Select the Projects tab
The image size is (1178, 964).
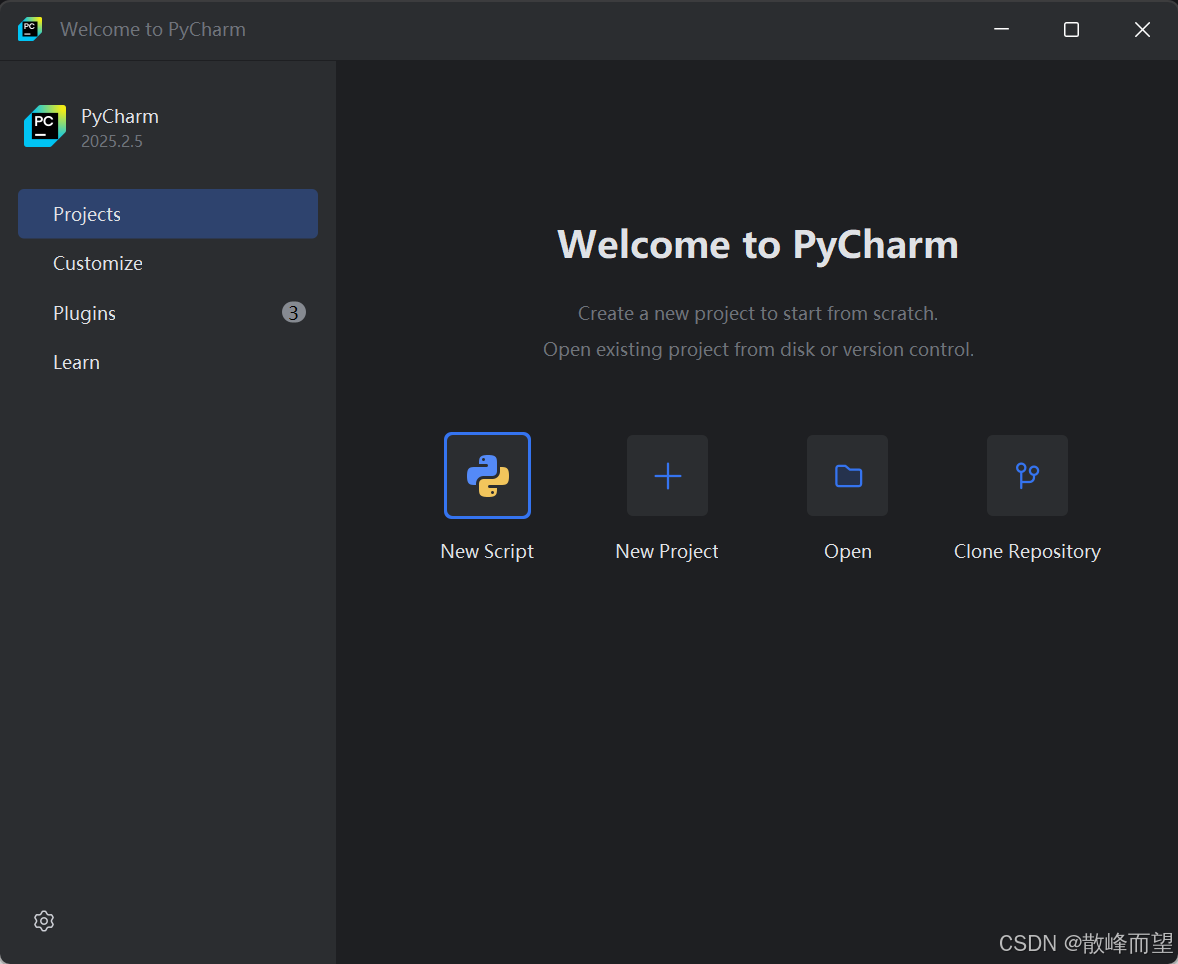point(168,214)
